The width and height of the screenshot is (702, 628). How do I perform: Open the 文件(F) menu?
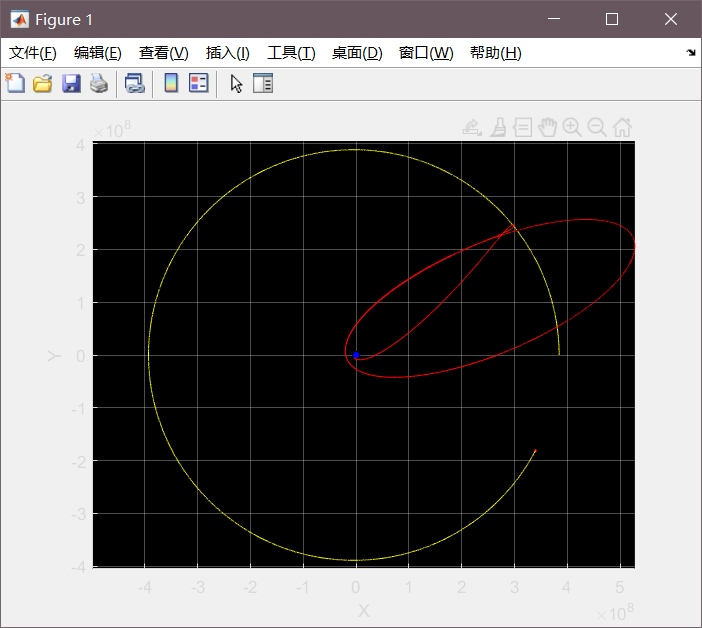coord(33,53)
